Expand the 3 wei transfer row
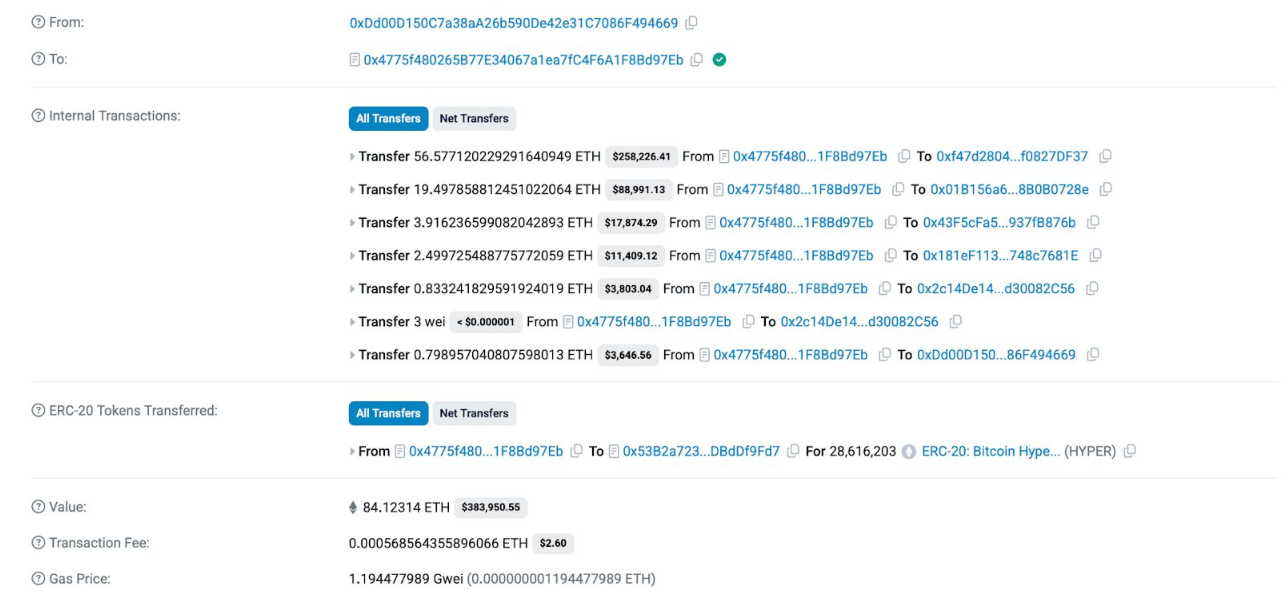The width and height of the screenshot is (1288, 592). 352,322
